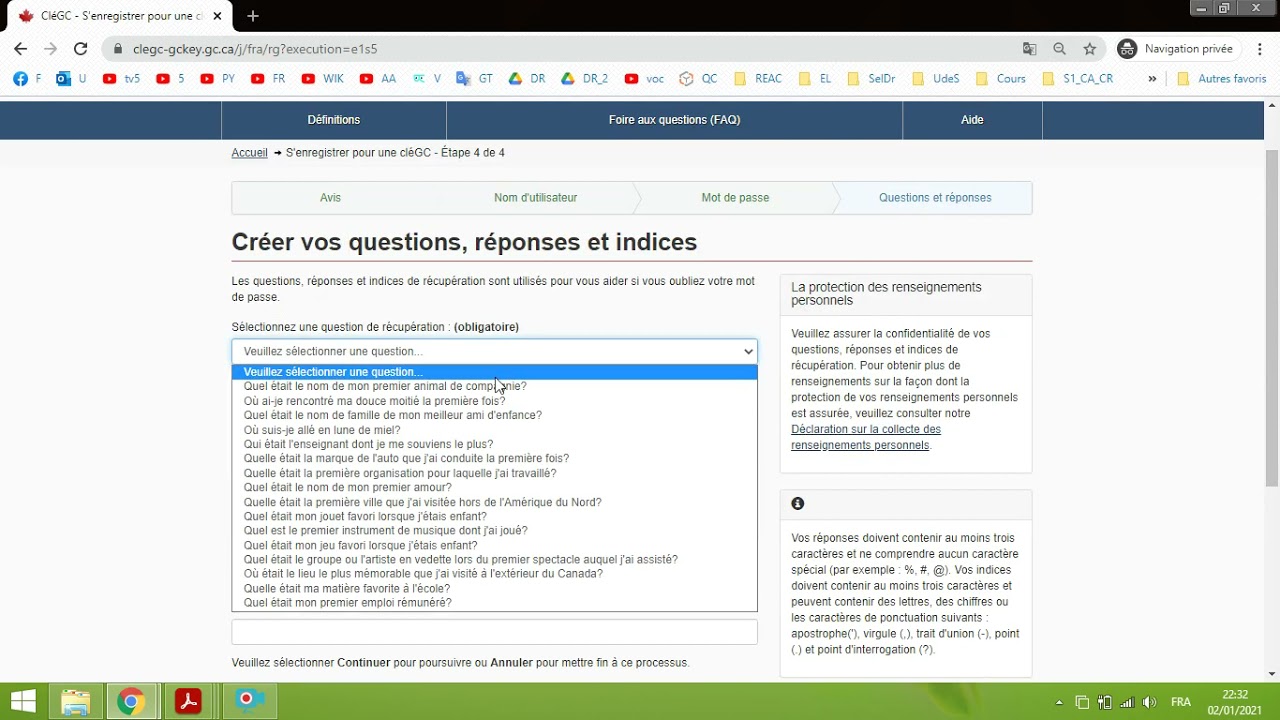Open the DR Google Drive bookmark
Screen dimensions: 1280x720
(527, 79)
